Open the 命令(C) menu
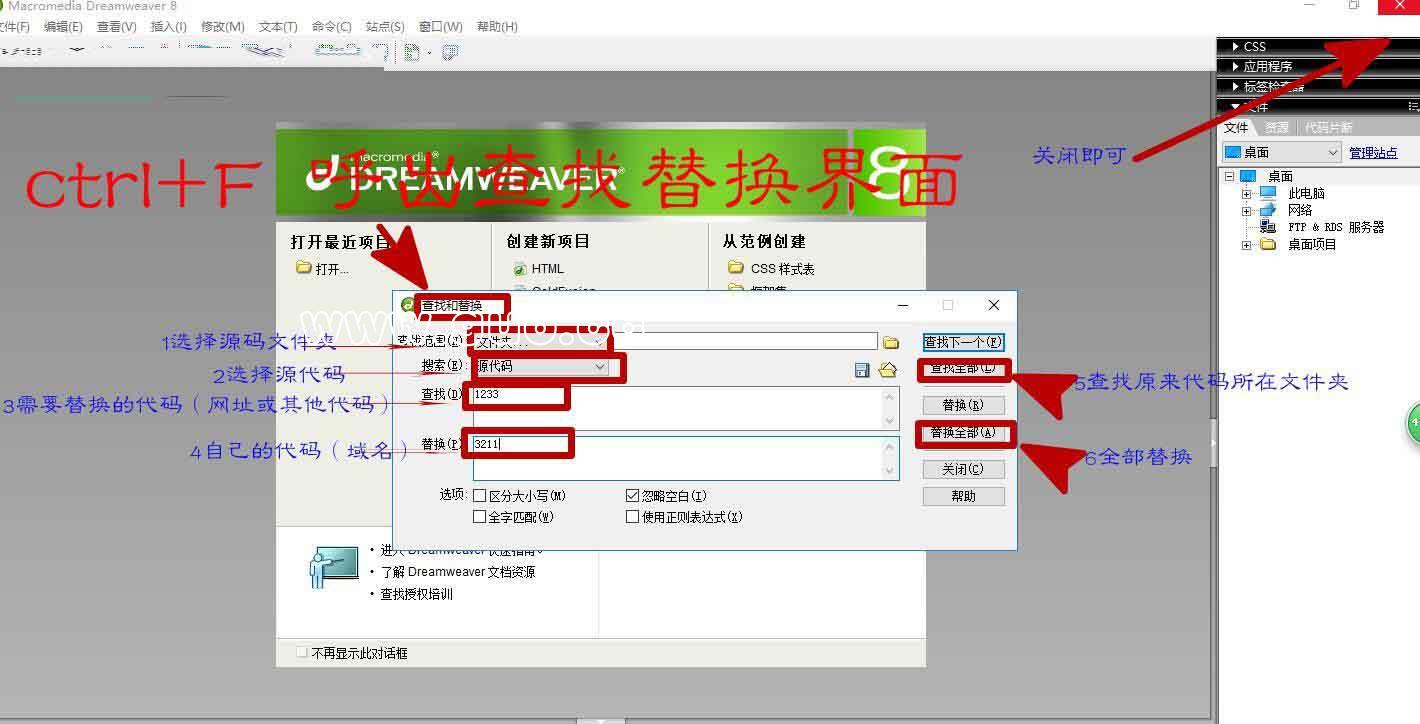The width and height of the screenshot is (1420, 724). point(331,27)
